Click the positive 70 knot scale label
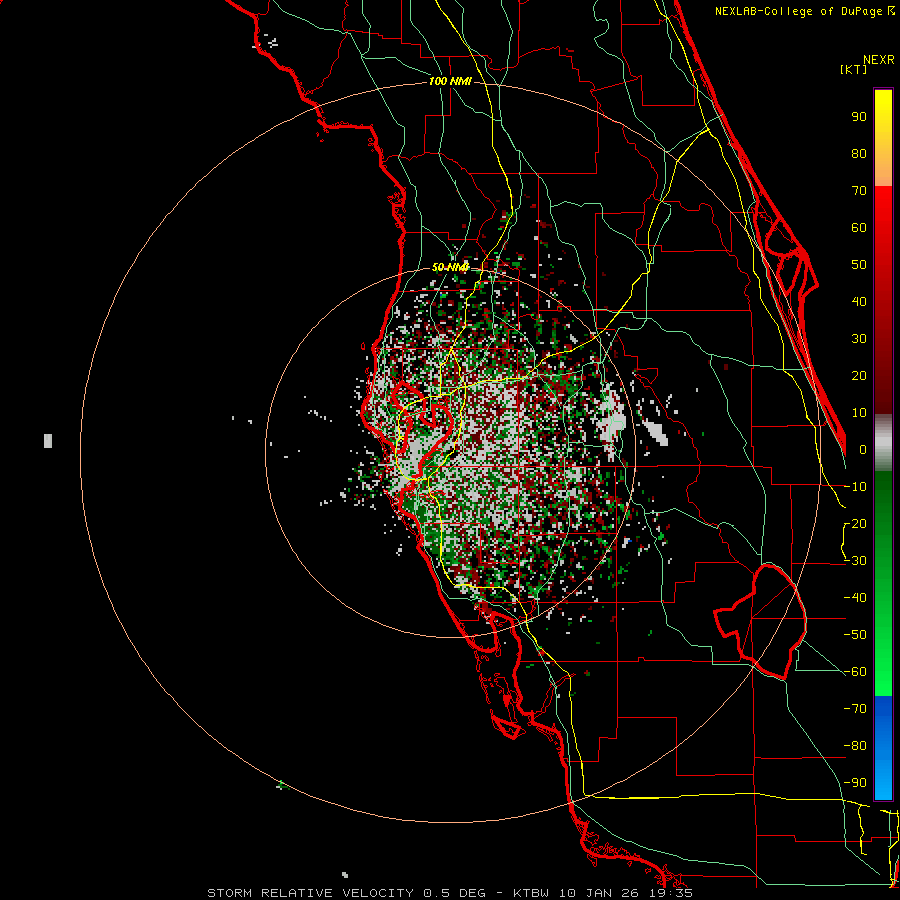This screenshot has width=900, height=900. [x=859, y=191]
